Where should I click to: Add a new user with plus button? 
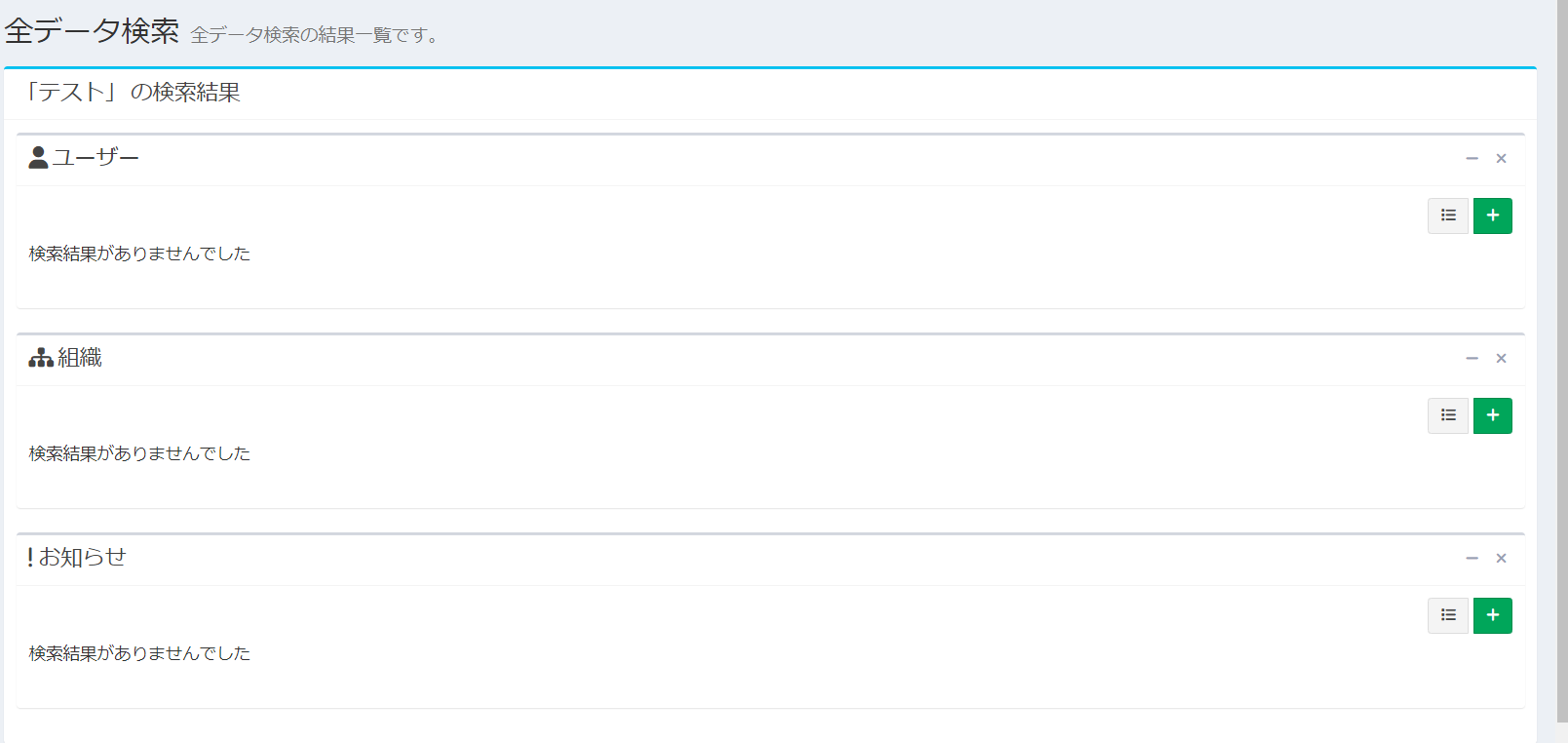click(x=1492, y=215)
